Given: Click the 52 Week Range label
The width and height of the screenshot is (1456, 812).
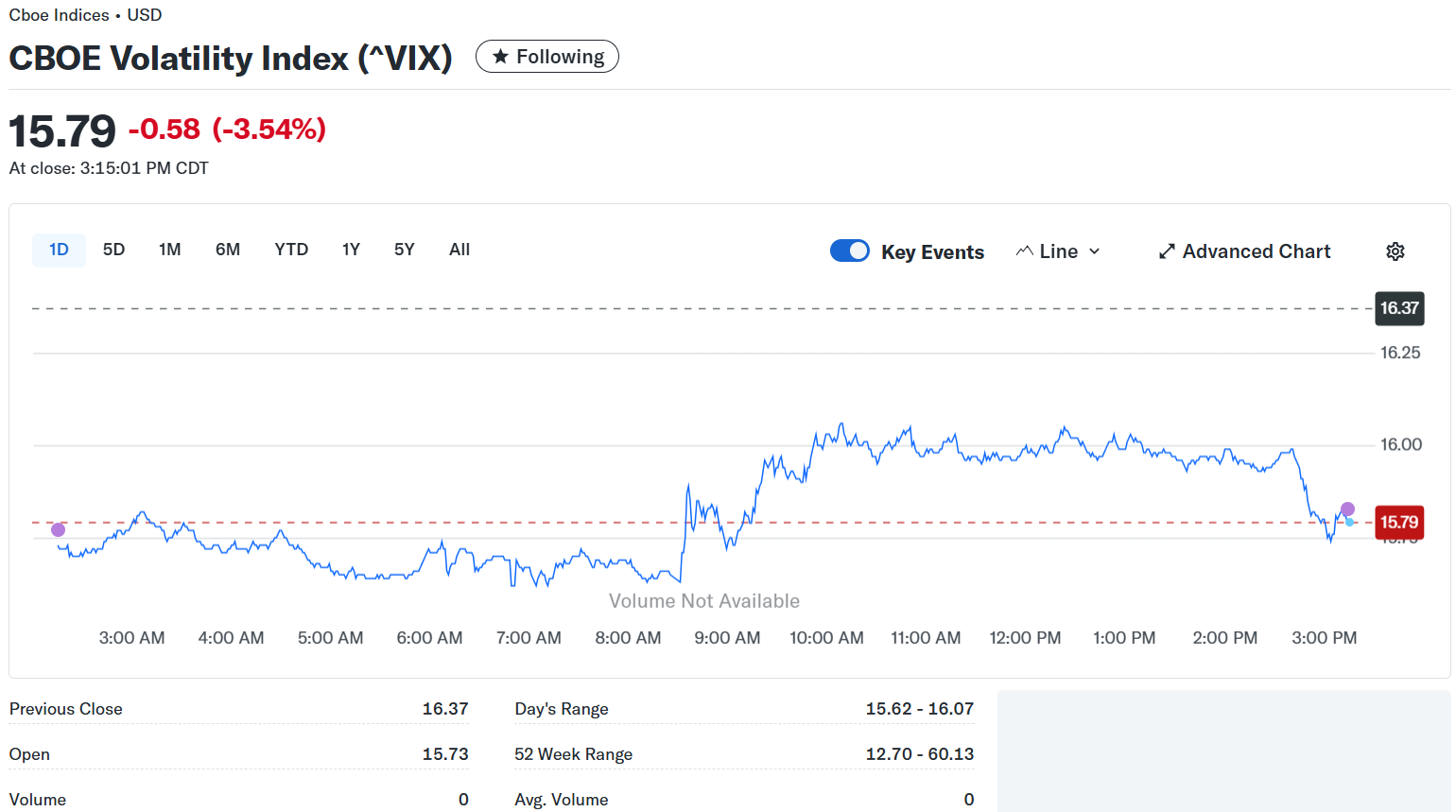Looking at the screenshot, I should point(574,754).
